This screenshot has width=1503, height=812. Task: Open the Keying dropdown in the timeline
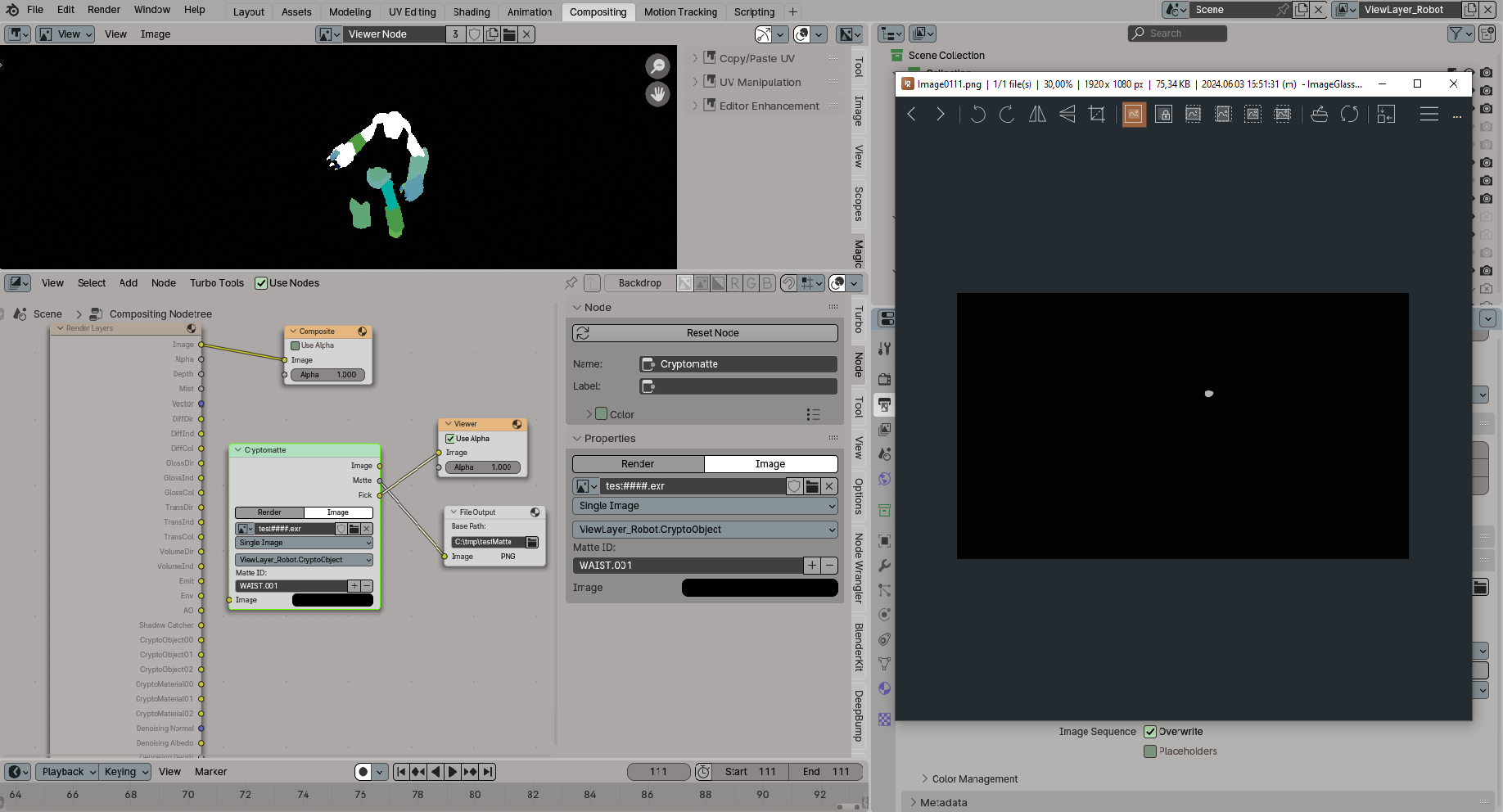(126, 772)
